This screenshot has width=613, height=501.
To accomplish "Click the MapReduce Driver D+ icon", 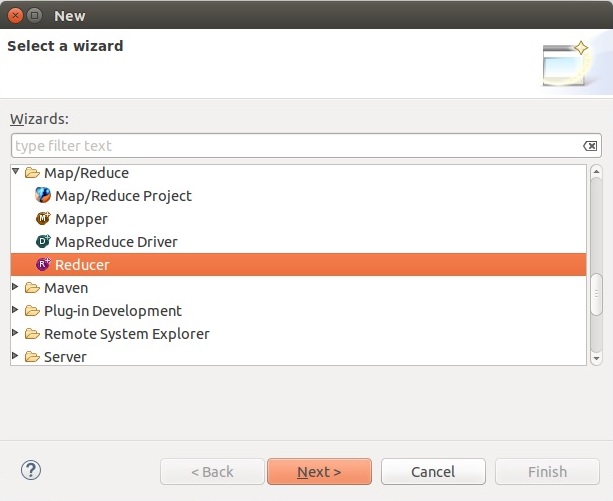I will click(43, 242).
